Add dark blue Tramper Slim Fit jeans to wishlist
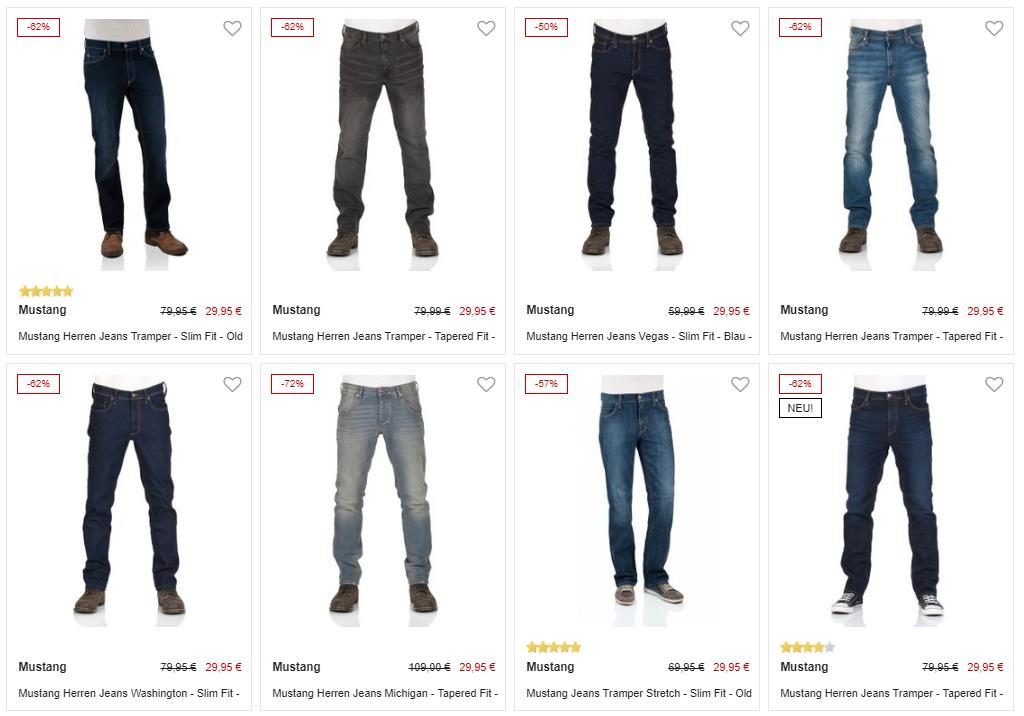The image size is (1024, 716). (232, 28)
